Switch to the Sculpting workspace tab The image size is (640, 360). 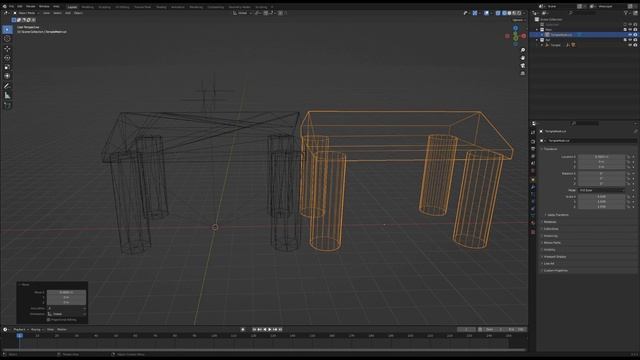pos(104,7)
